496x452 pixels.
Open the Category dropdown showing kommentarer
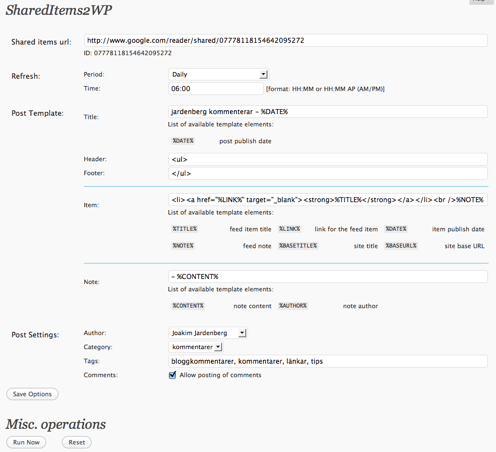pos(195,347)
